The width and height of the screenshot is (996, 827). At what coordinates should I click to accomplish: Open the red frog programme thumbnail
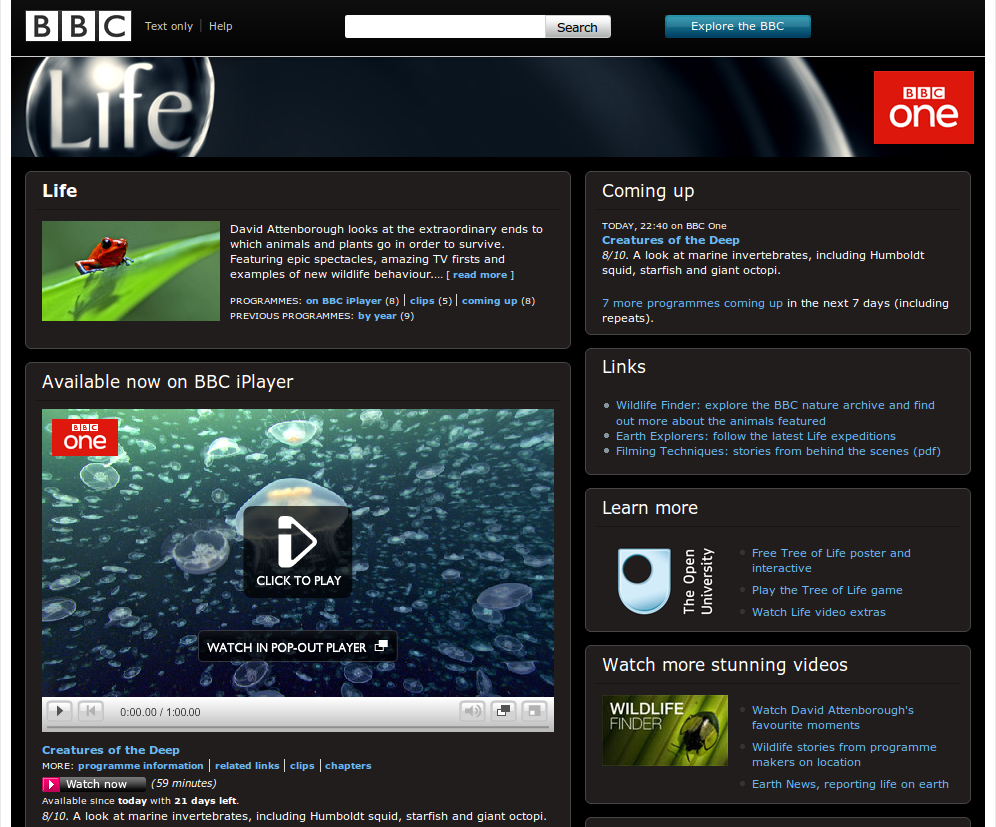(x=130, y=271)
